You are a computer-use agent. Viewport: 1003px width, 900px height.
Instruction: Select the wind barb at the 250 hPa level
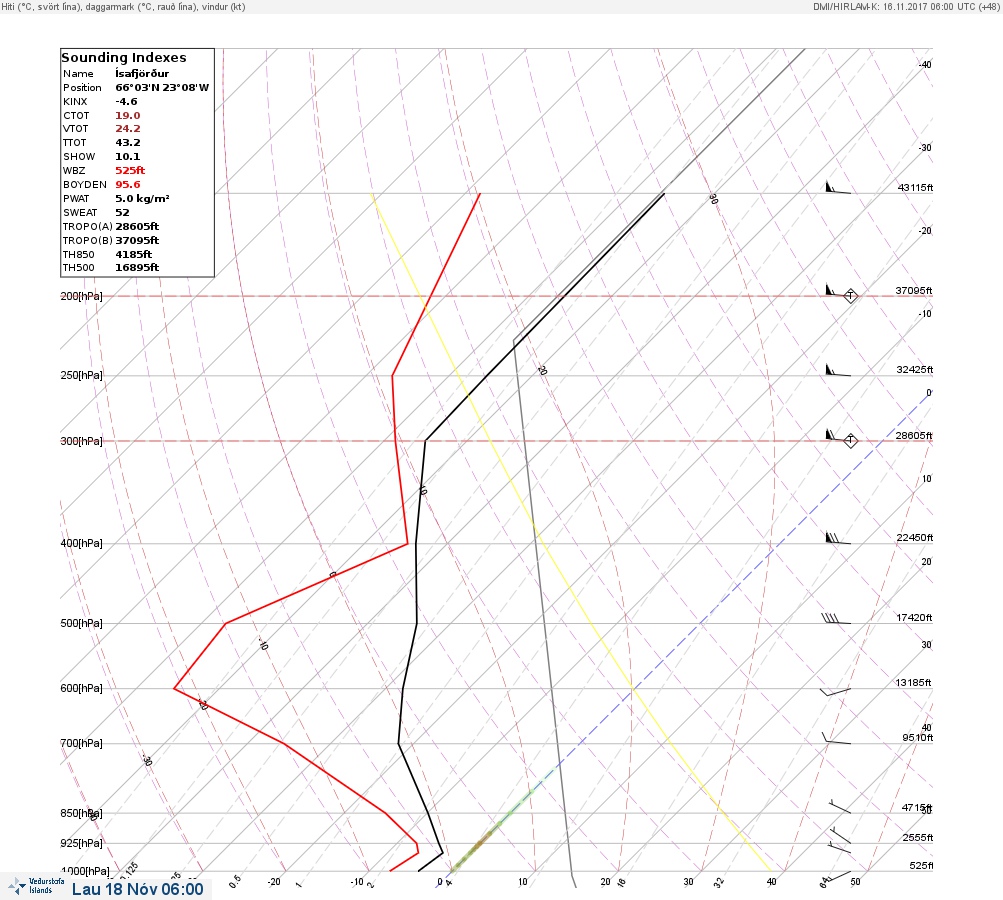click(838, 370)
